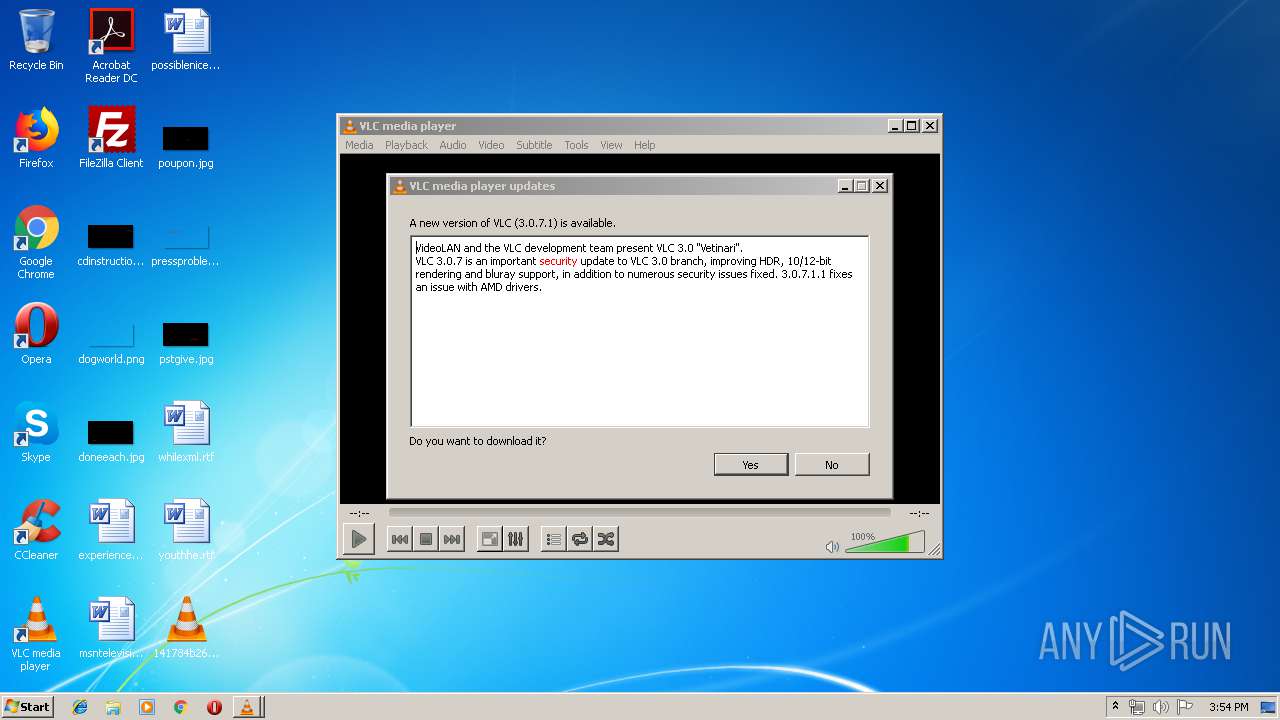Open the Subtitle menu
This screenshot has height=720, width=1280.
(x=534, y=145)
